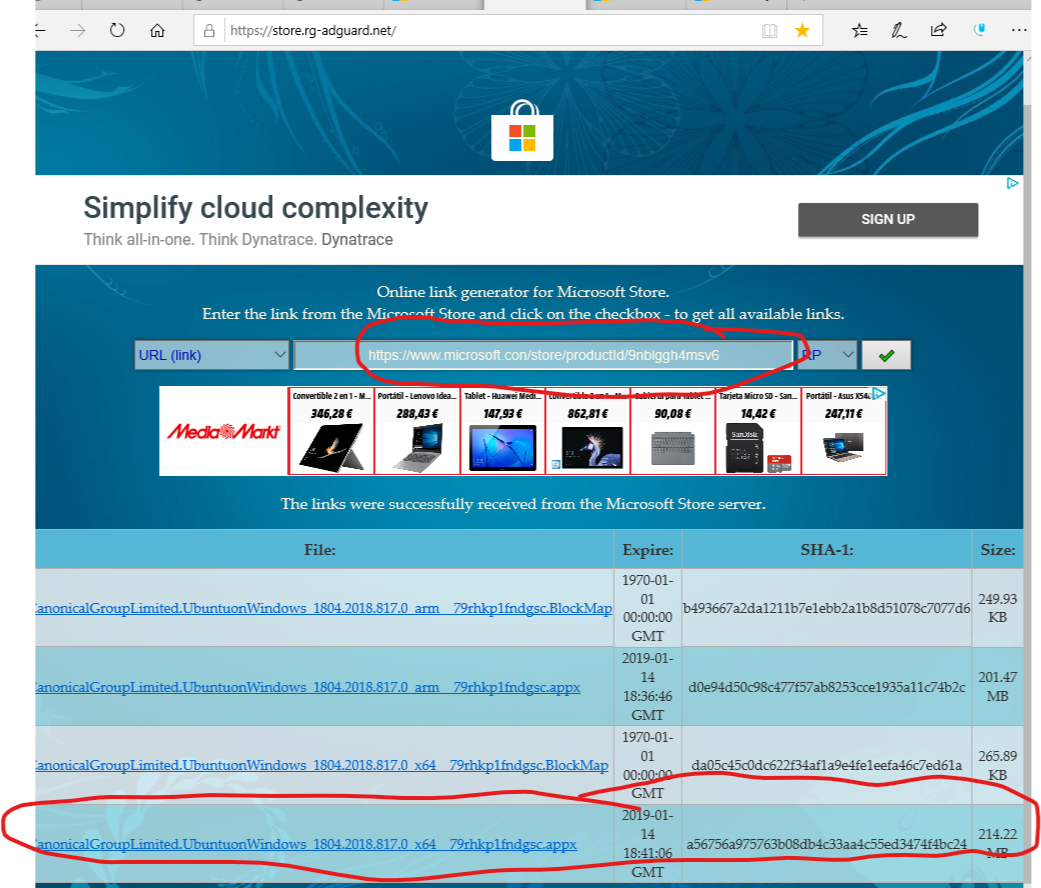Click the SHA-1: column header

[827, 550]
